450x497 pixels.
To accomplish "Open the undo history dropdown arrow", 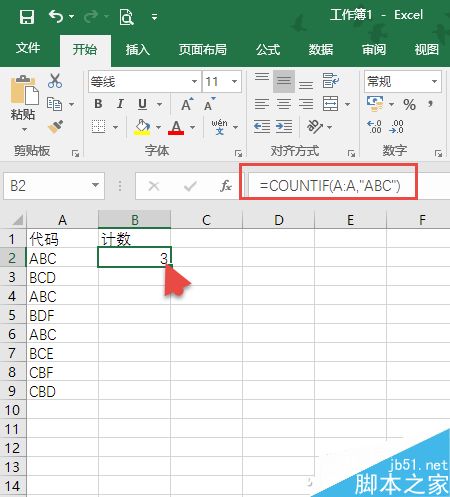I will click(x=71, y=16).
